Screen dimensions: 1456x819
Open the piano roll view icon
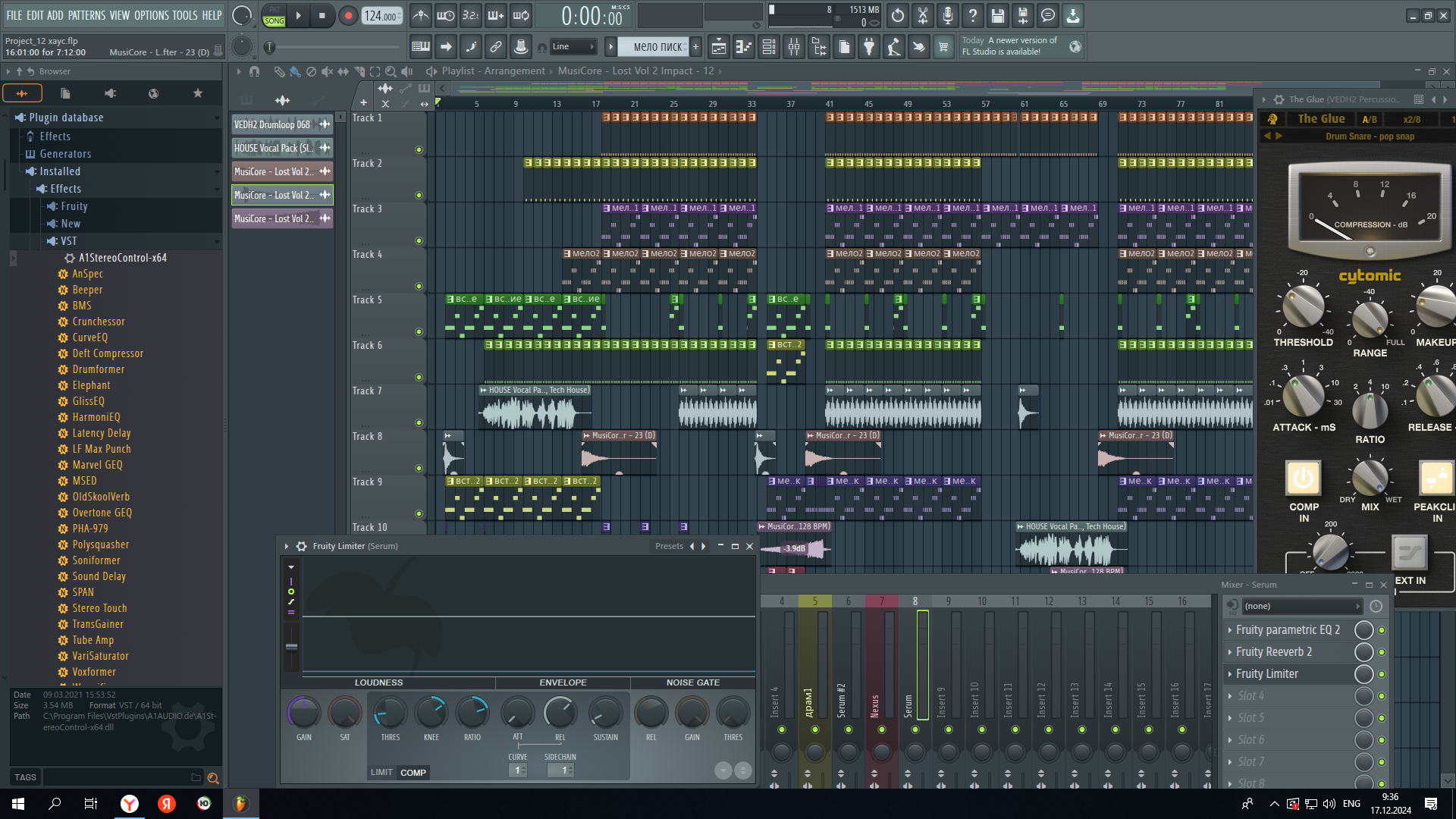(744, 47)
